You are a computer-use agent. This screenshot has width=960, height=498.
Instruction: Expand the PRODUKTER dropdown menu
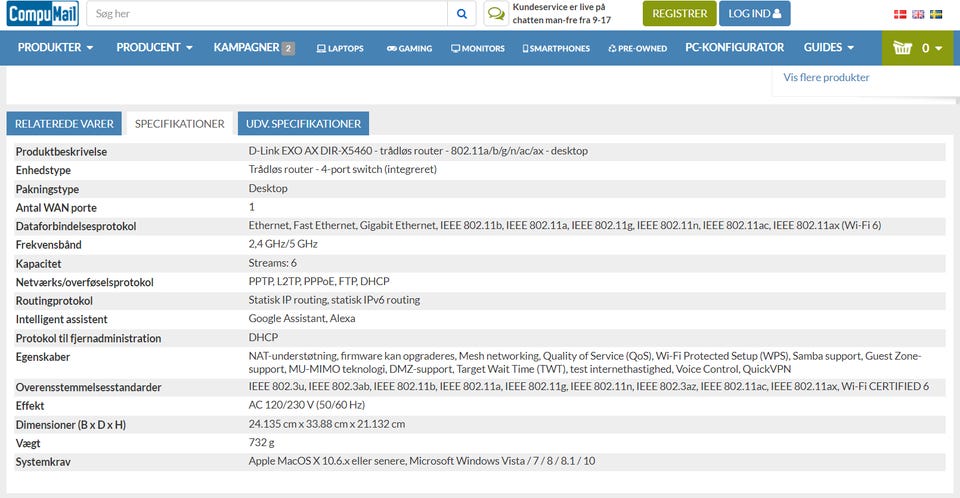tap(55, 47)
